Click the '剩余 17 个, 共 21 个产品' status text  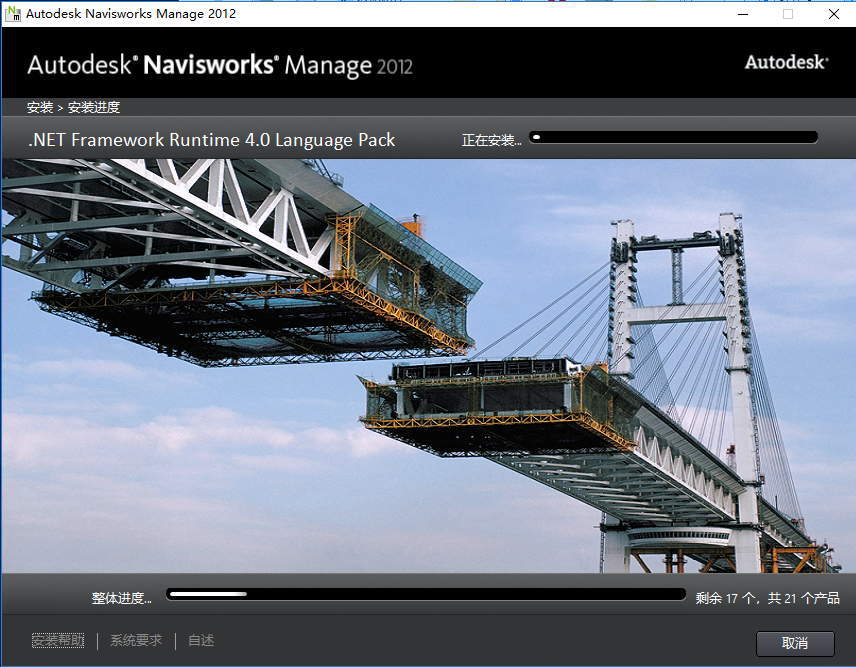[768, 598]
